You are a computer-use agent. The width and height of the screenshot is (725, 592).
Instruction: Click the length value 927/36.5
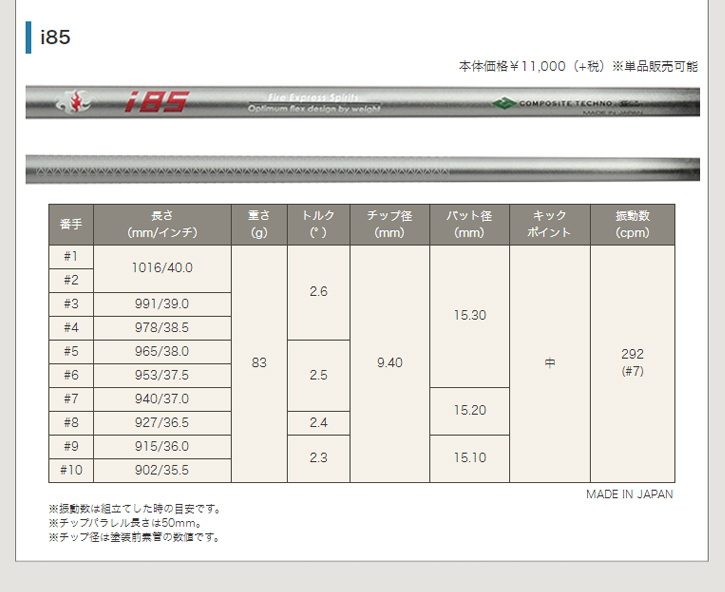point(162,423)
